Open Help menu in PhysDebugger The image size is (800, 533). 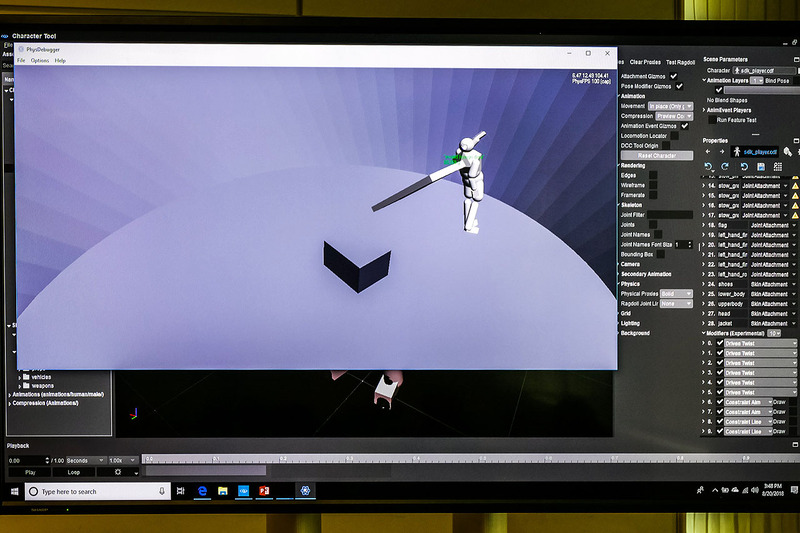60,60
